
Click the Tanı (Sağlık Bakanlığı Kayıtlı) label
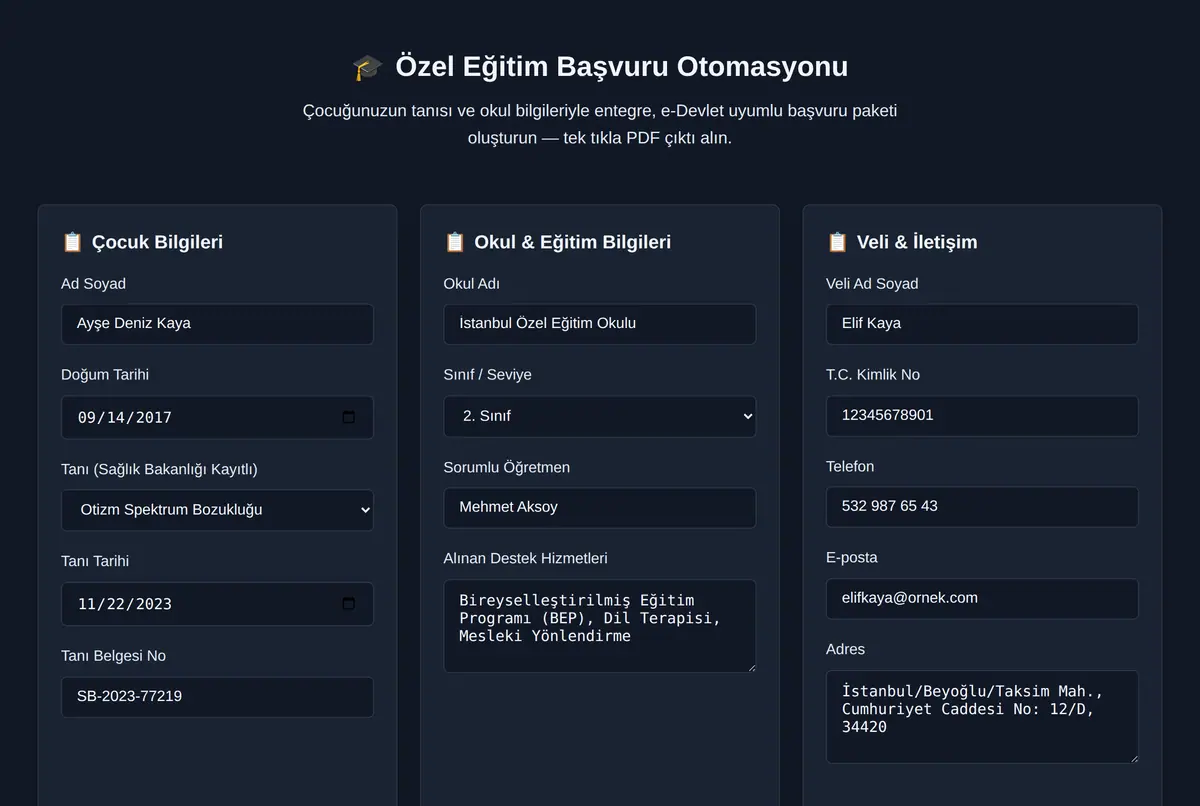coord(159,469)
